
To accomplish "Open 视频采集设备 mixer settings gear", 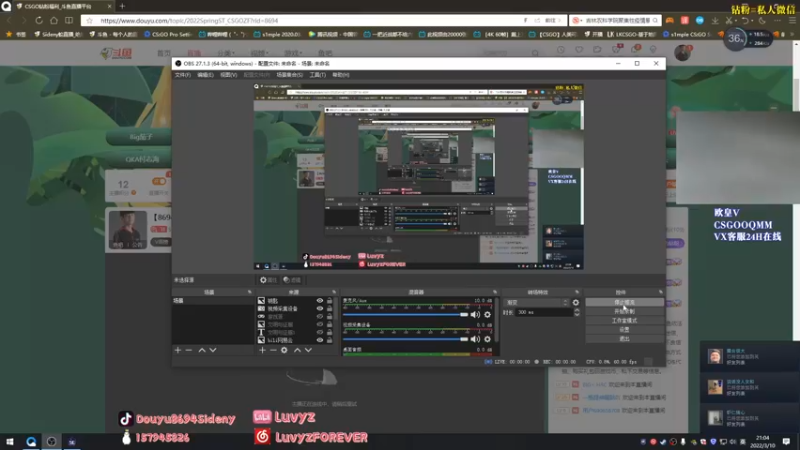I will tap(488, 339).
